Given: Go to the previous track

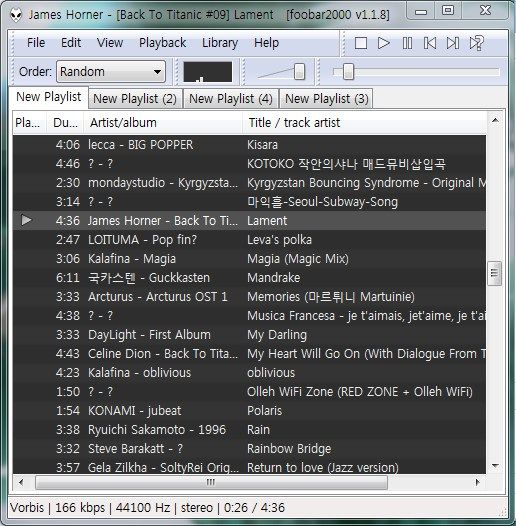Looking at the screenshot, I should click(x=430, y=43).
